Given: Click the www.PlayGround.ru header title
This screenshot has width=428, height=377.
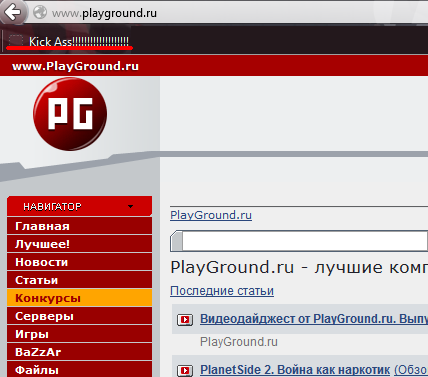Looking at the screenshot, I should click(x=75, y=66).
